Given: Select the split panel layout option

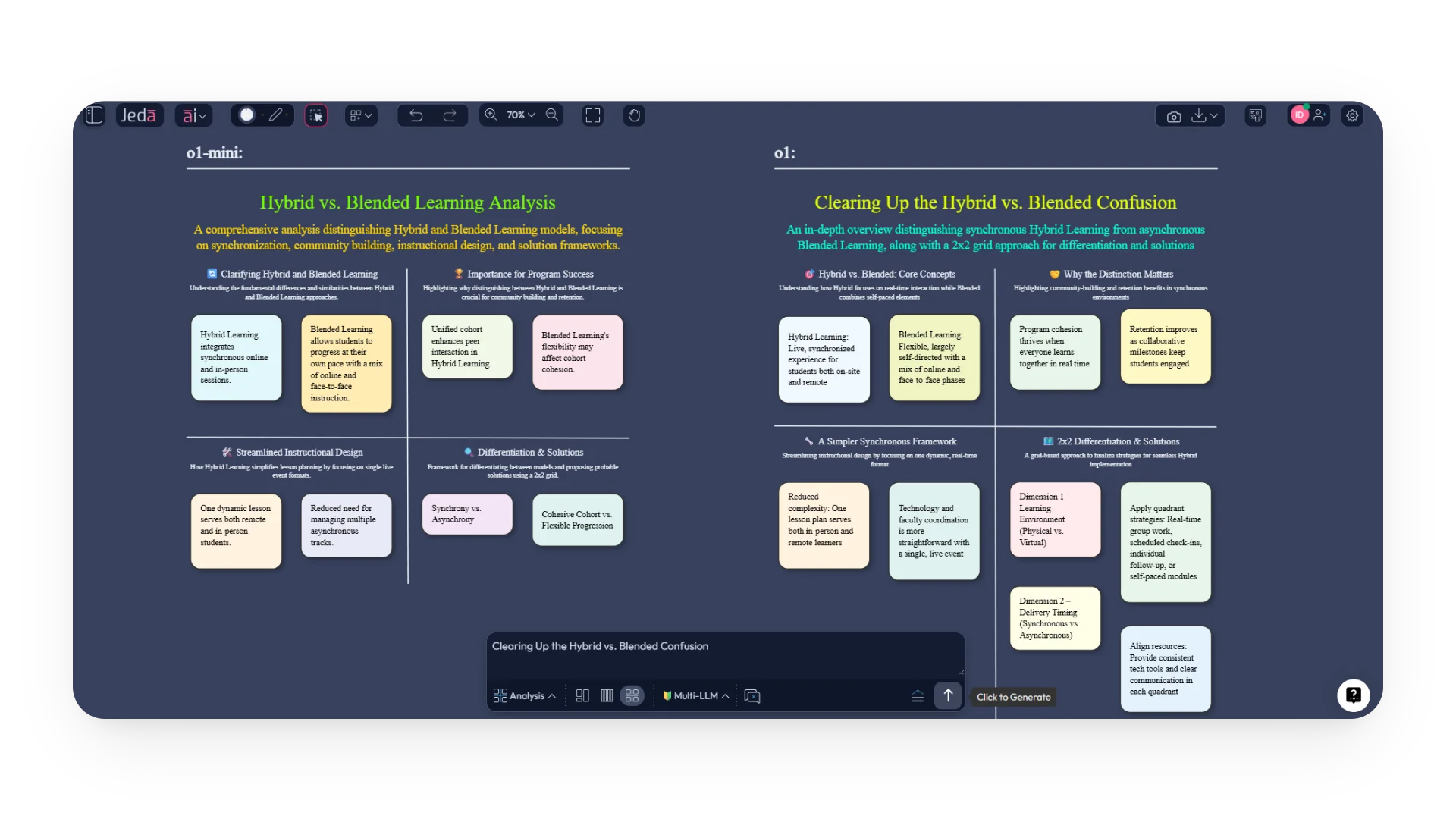Looking at the screenshot, I should click(582, 695).
